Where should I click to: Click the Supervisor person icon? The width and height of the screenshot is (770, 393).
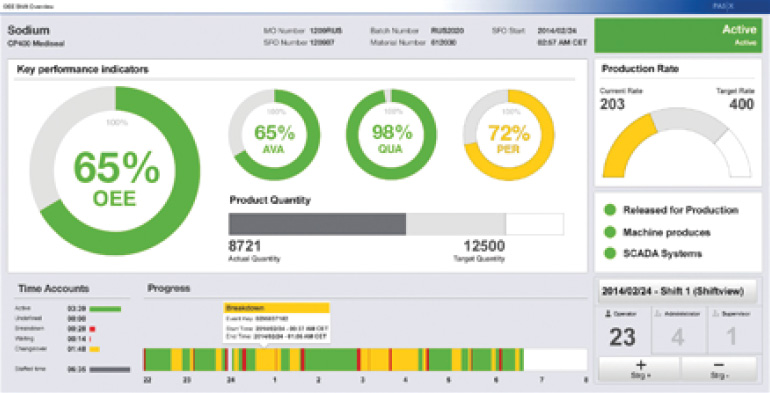(x=715, y=313)
